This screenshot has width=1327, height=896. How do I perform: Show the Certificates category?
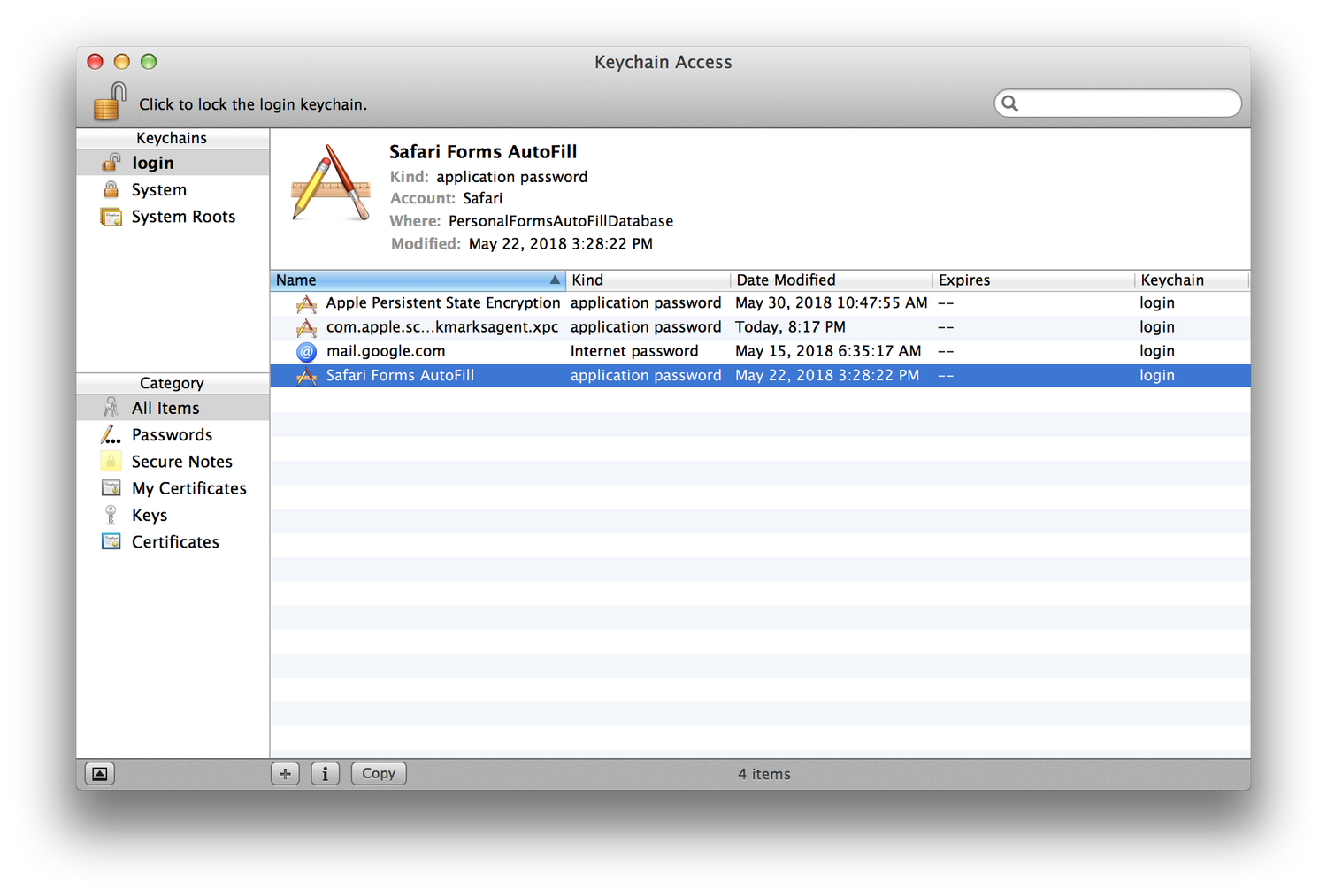[x=173, y=541]
